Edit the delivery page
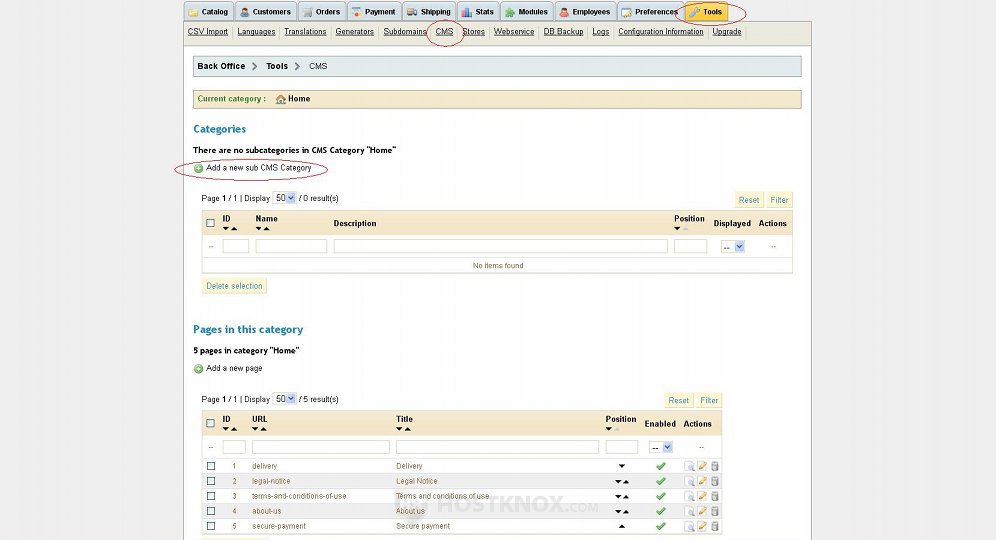Viewport: 996px width, 540px height. click(x=703, y=466)
